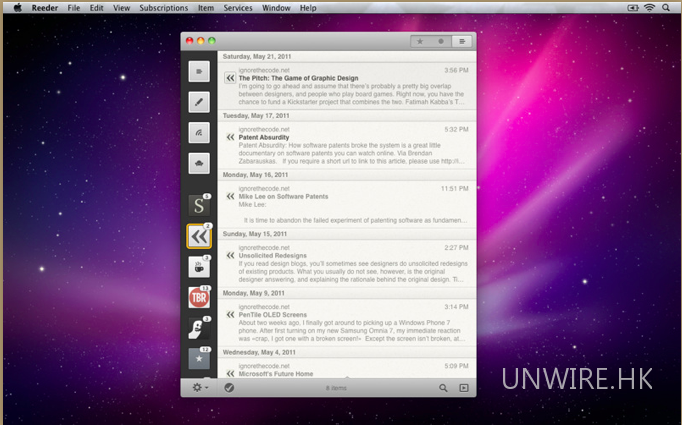Select the coffee cup feed icon
The height and width of the screenshot is (425, 682).
198,266
